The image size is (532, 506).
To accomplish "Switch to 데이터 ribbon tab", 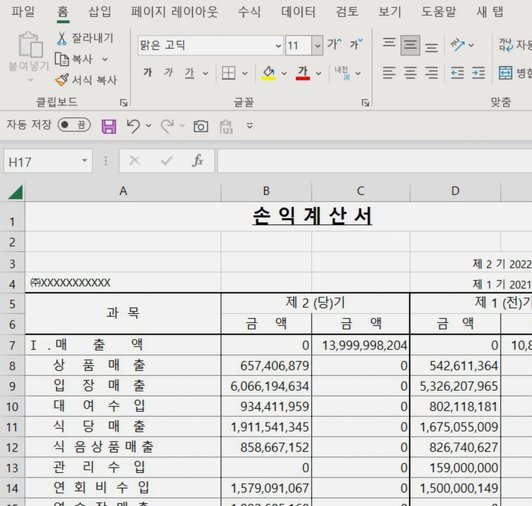I will click(x=298, y=12).
